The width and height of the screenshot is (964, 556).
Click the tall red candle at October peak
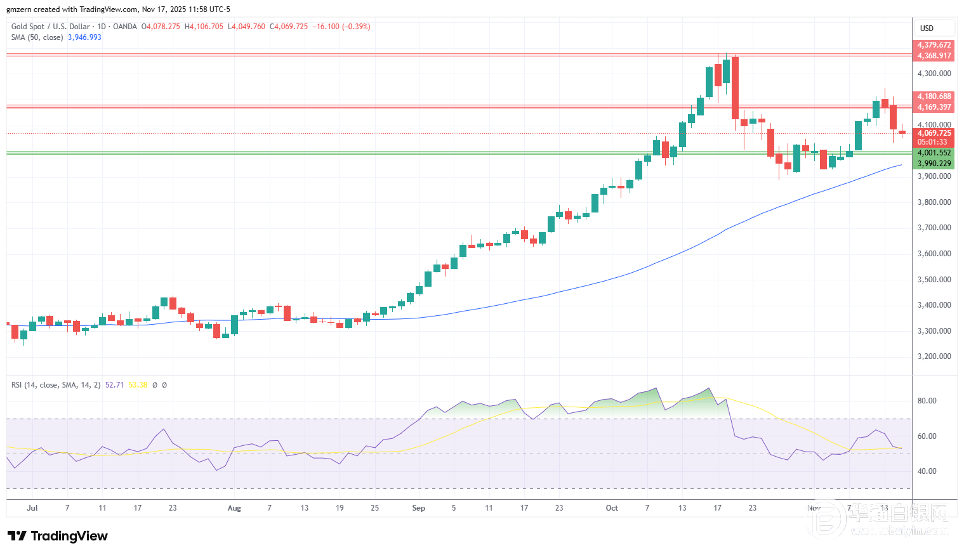(x=735, y=87)
